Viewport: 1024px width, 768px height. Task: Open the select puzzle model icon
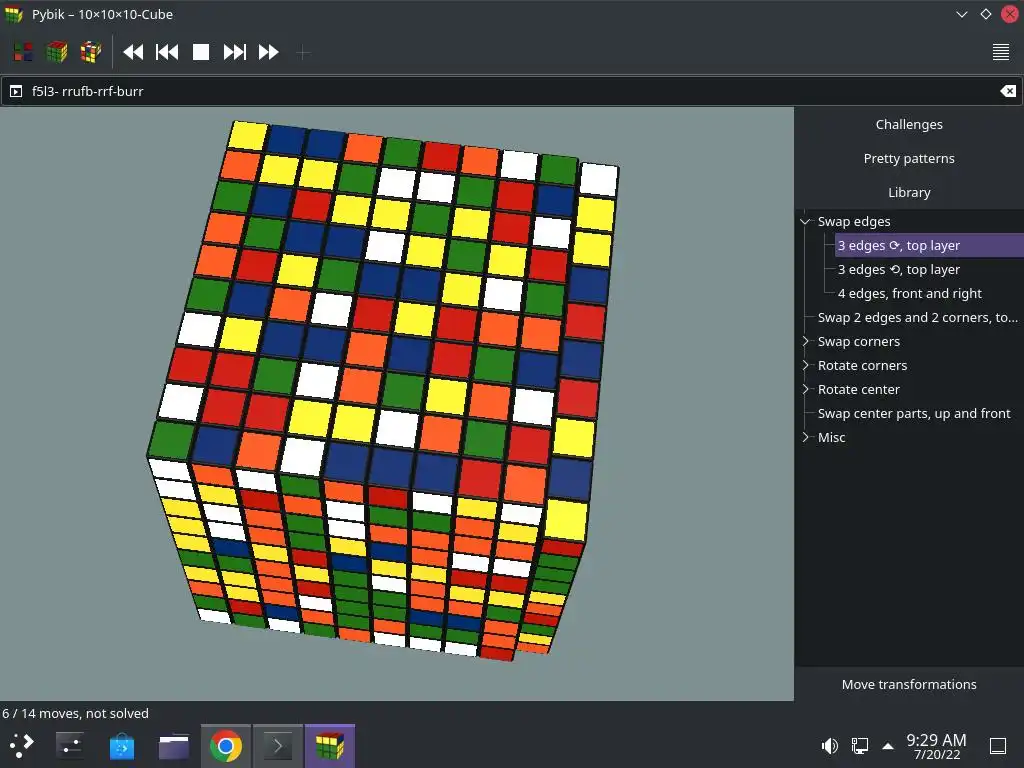(x=23, y=52)
